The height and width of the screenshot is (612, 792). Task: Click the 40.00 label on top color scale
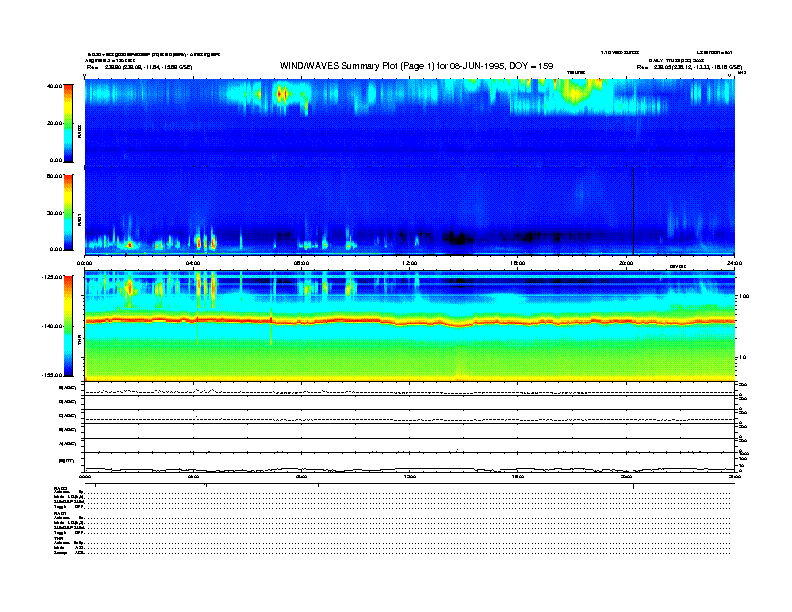tap(54, 86)
